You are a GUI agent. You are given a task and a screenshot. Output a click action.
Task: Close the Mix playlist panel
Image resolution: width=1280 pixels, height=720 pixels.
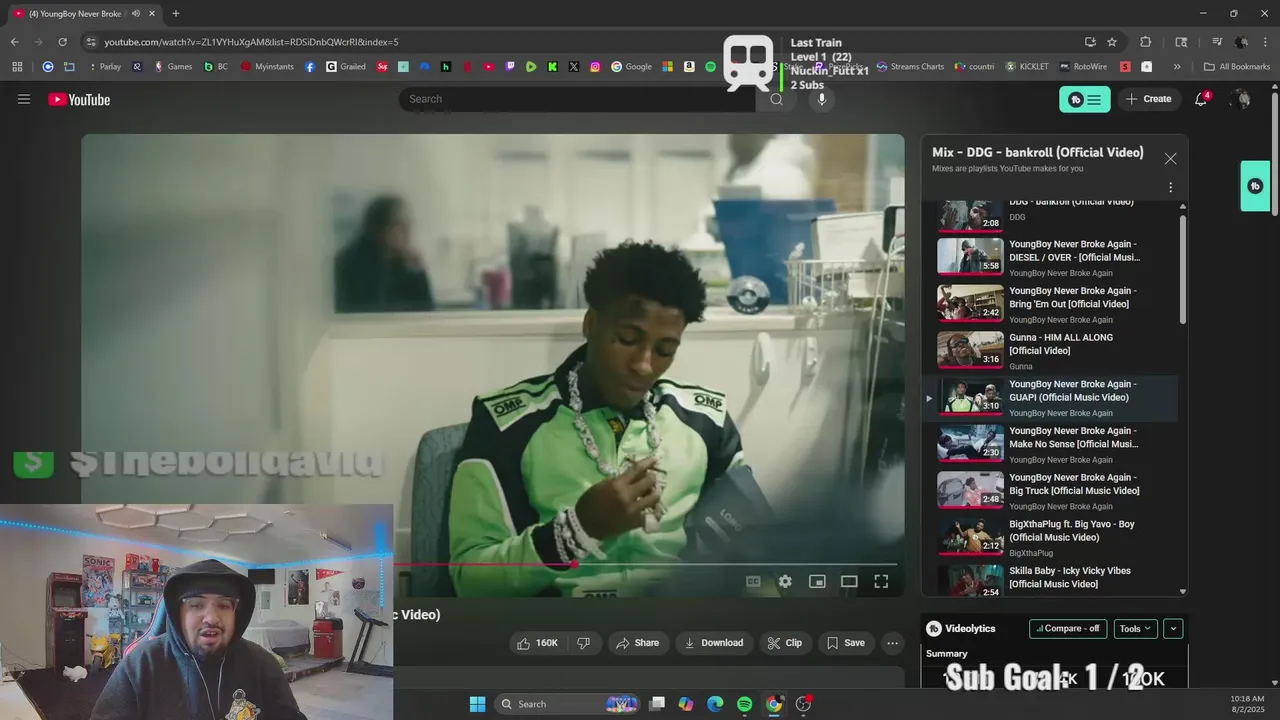[x=1170, y=158]
